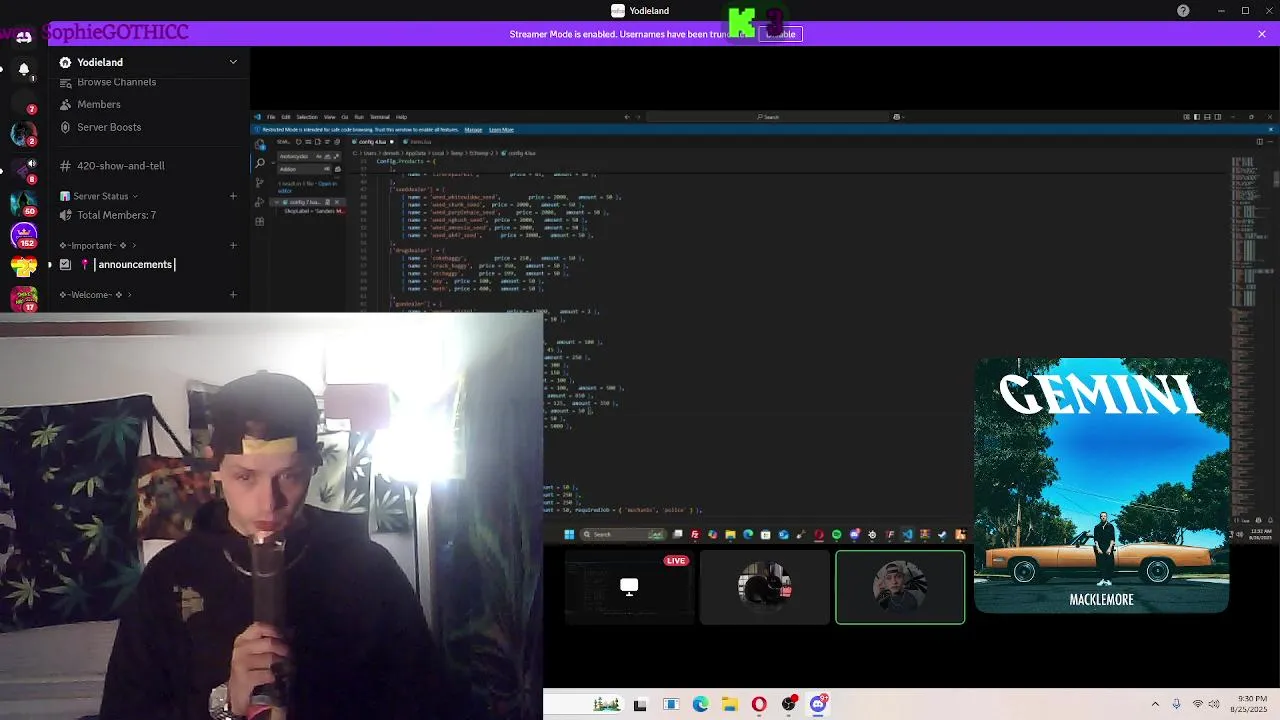Show hidden icons chevron in system tray
This screenshot has width=1280, height=720.
[1155, 704]
